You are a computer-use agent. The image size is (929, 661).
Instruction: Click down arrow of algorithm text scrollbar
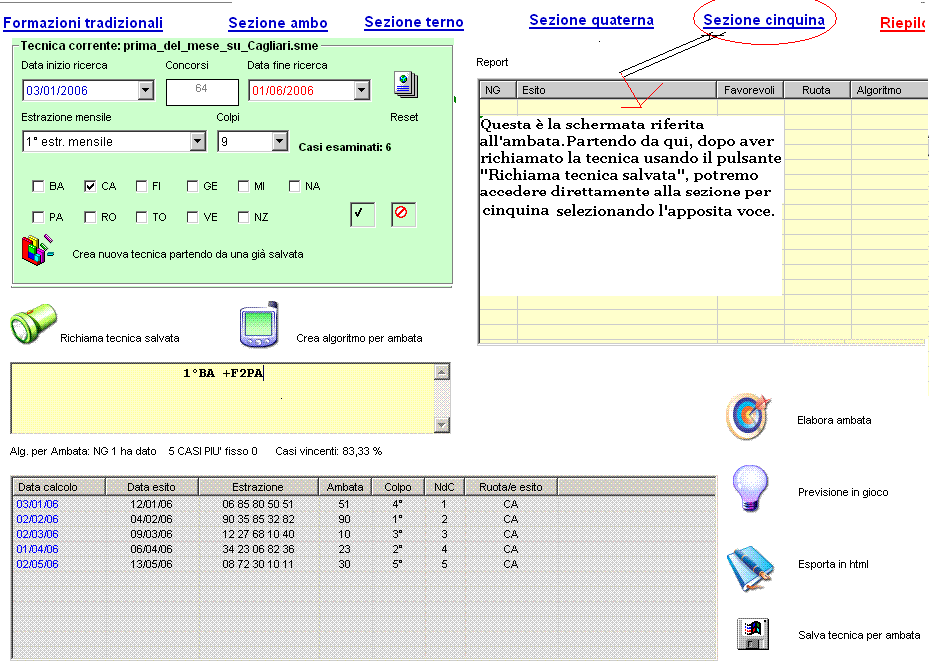[x=442, y=424]
